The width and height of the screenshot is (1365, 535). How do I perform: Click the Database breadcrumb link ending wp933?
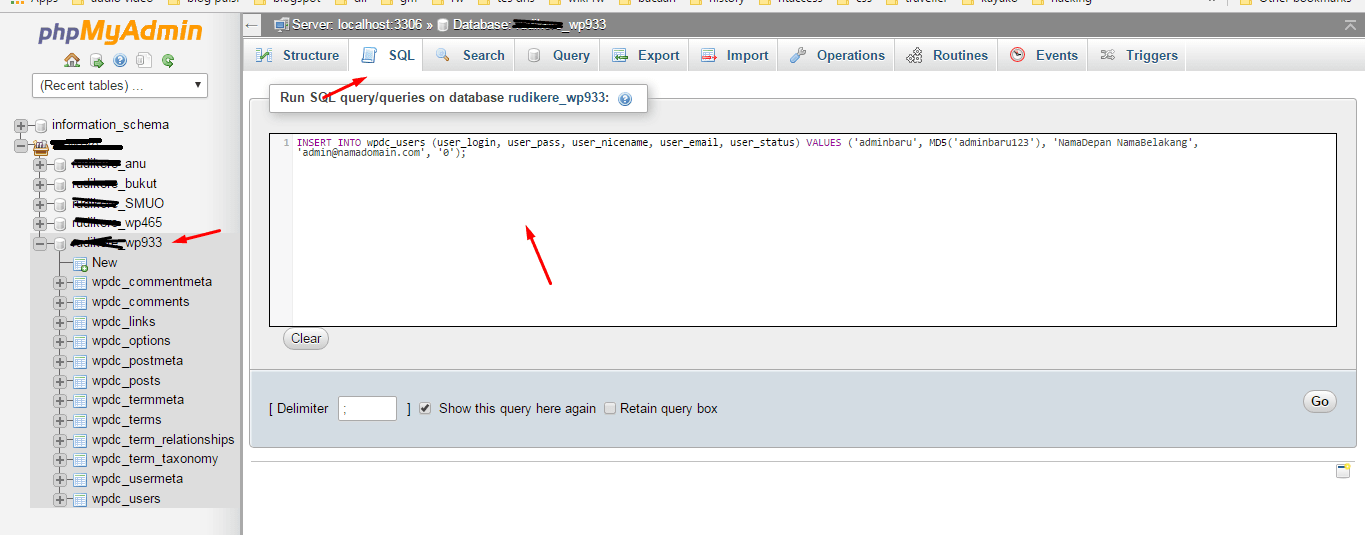point(529,24)
